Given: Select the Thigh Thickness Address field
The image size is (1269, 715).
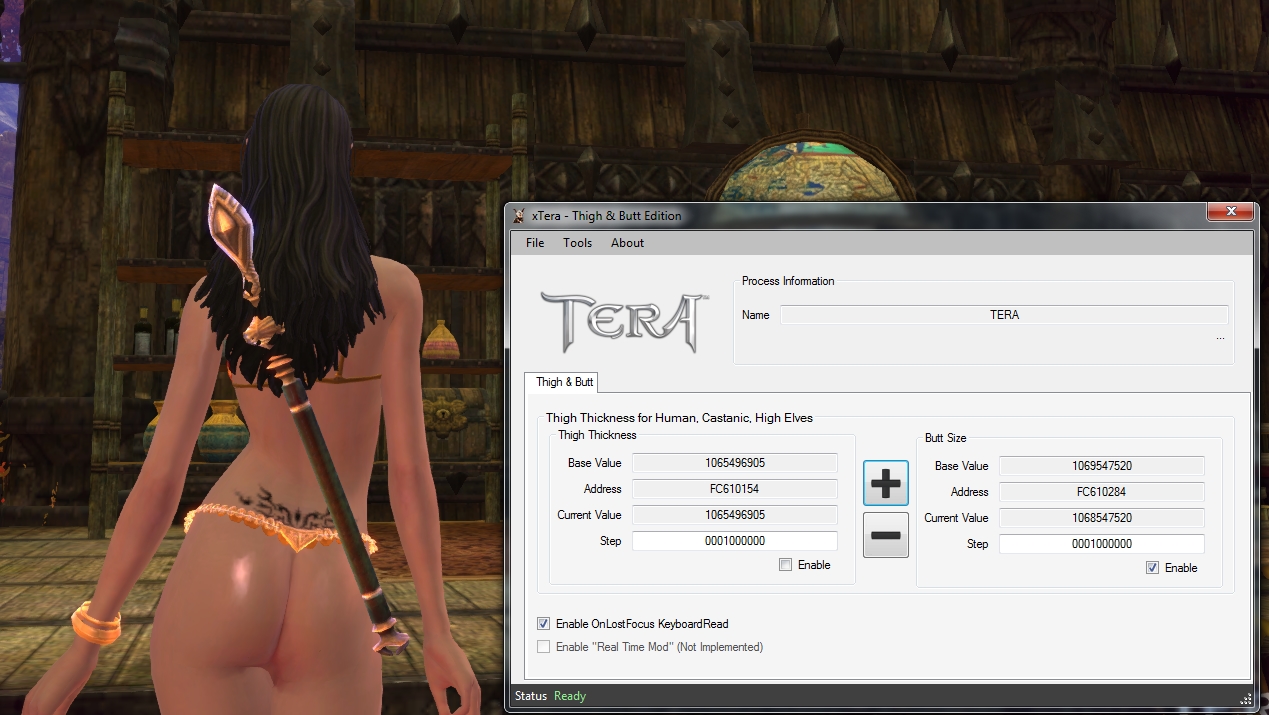Looking at the screenshot, I should 734,489.
